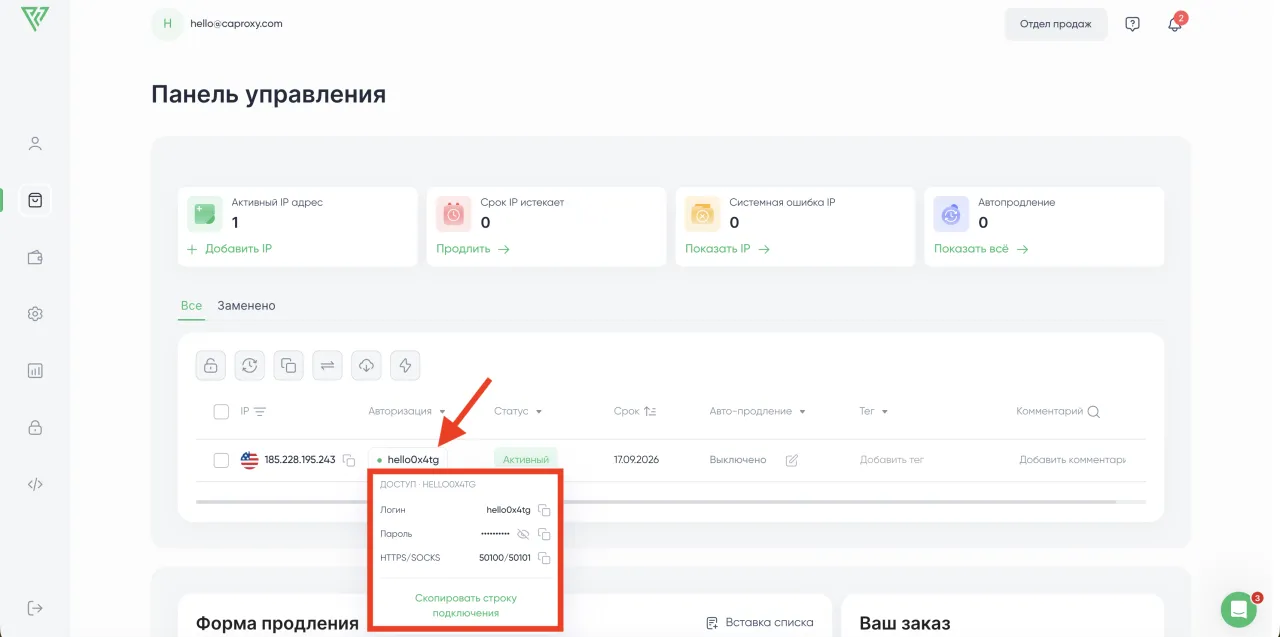Copy IP address 185.228.195.243
The height and width of the screenshot is (637, 1280).
click(x=349, y=460)
